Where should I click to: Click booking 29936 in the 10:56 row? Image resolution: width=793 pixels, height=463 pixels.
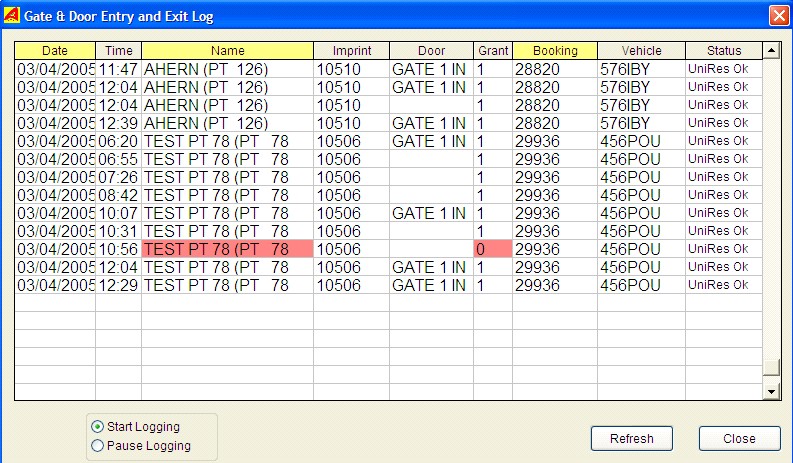point(555,249)
